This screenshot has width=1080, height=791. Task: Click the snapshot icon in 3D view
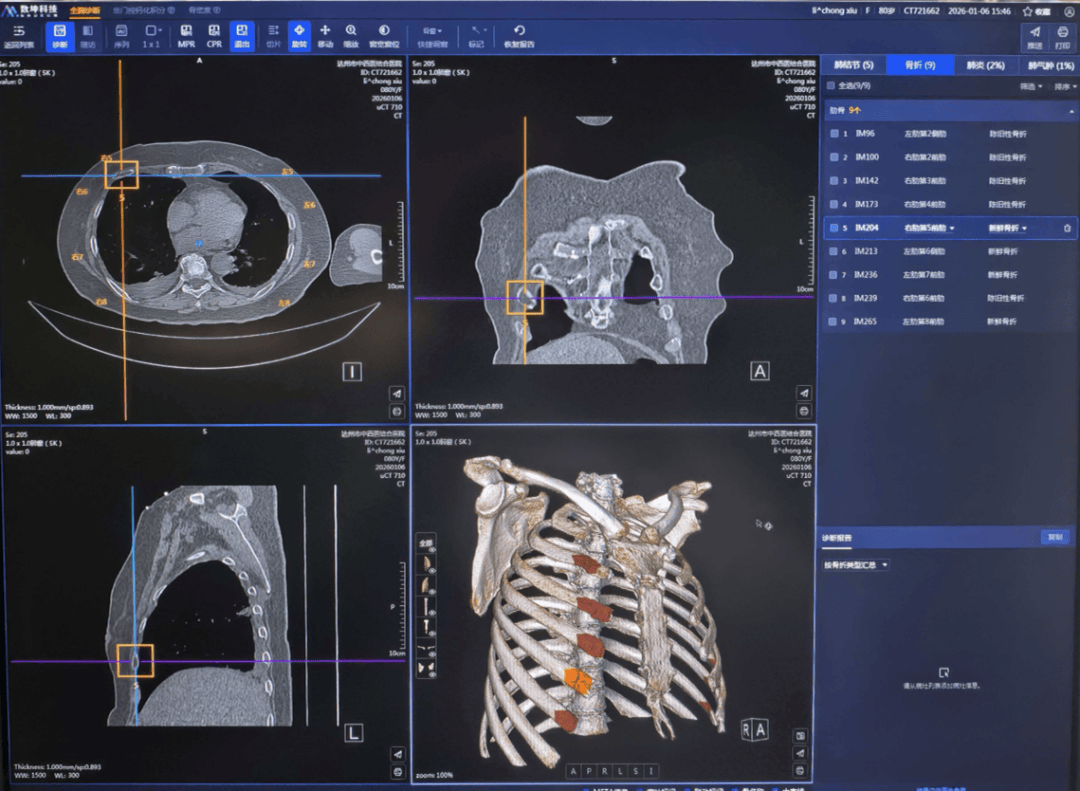click(x=800, y=735)
